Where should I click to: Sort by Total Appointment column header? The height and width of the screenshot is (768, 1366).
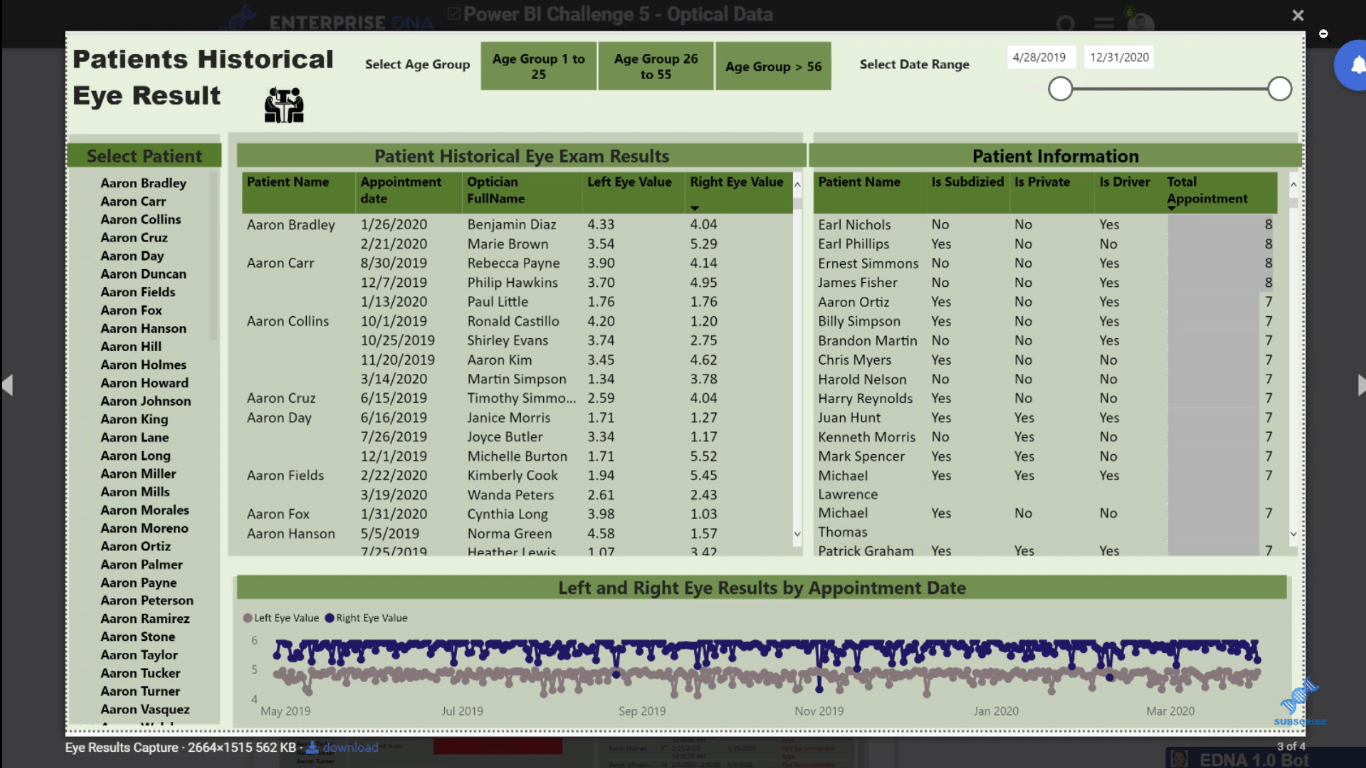click(1207, 190)
